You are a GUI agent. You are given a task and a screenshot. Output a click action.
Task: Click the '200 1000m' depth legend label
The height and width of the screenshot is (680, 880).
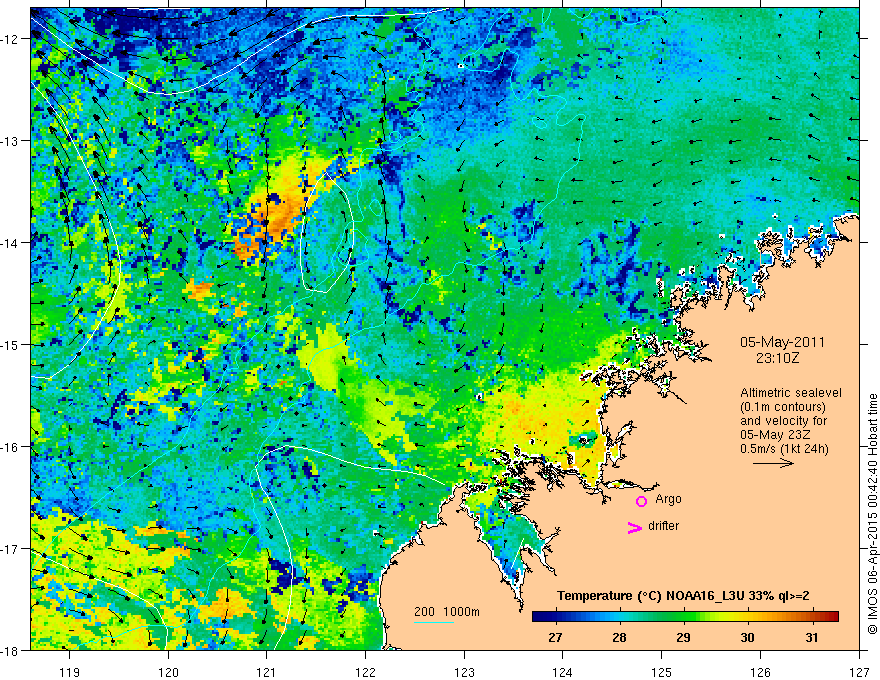pos(447,612)
